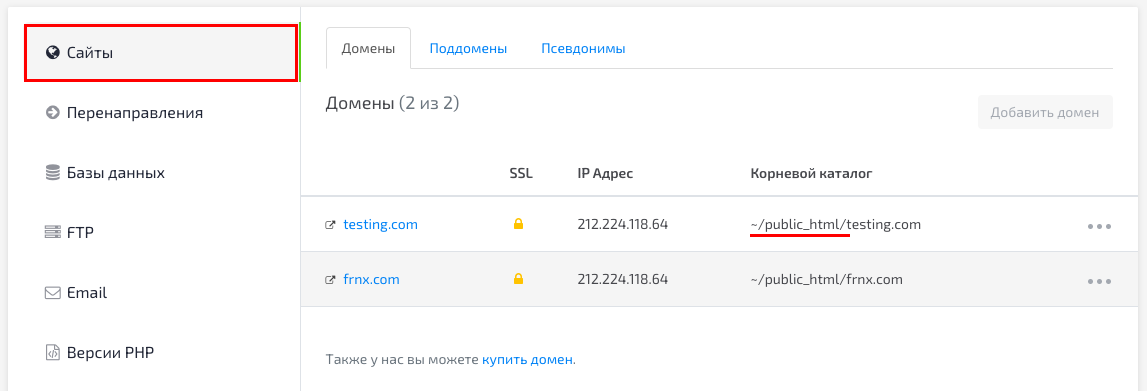This screenshot has height=391, width=1147.
Task: Open the frnx.com domain link
Action: 372,279
